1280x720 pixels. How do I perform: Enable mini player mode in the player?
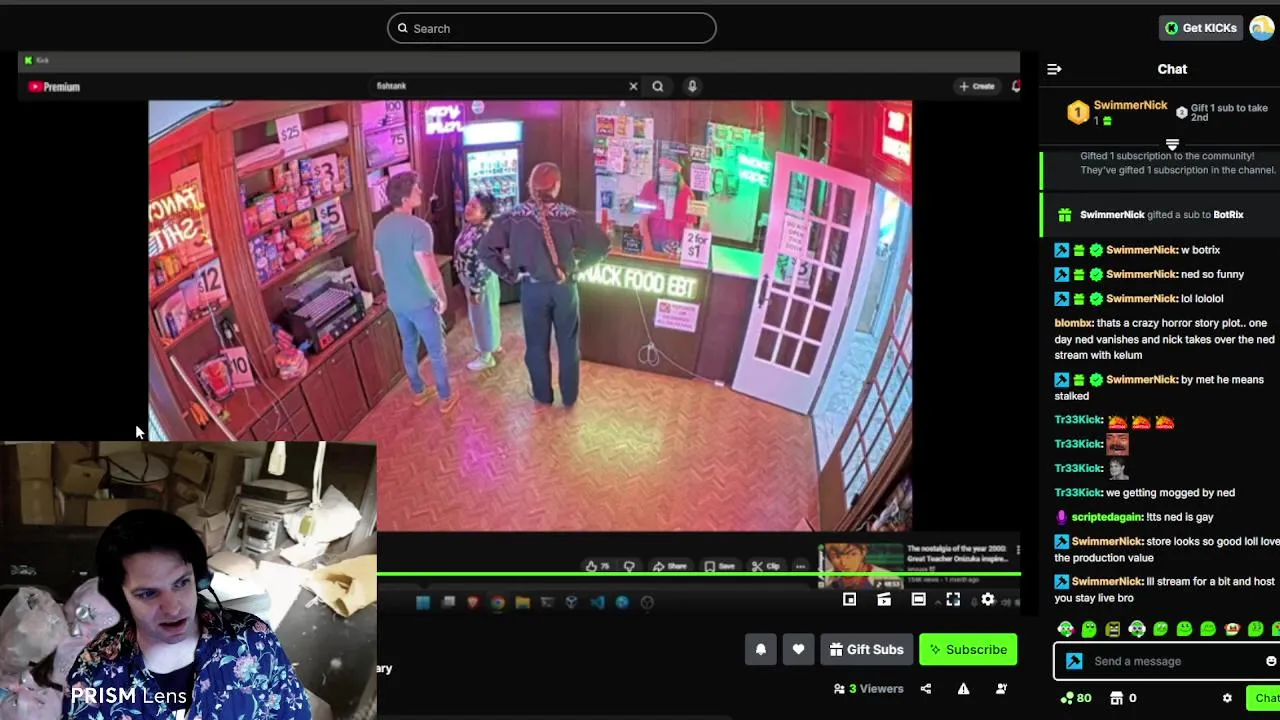[x=849, y=599]
